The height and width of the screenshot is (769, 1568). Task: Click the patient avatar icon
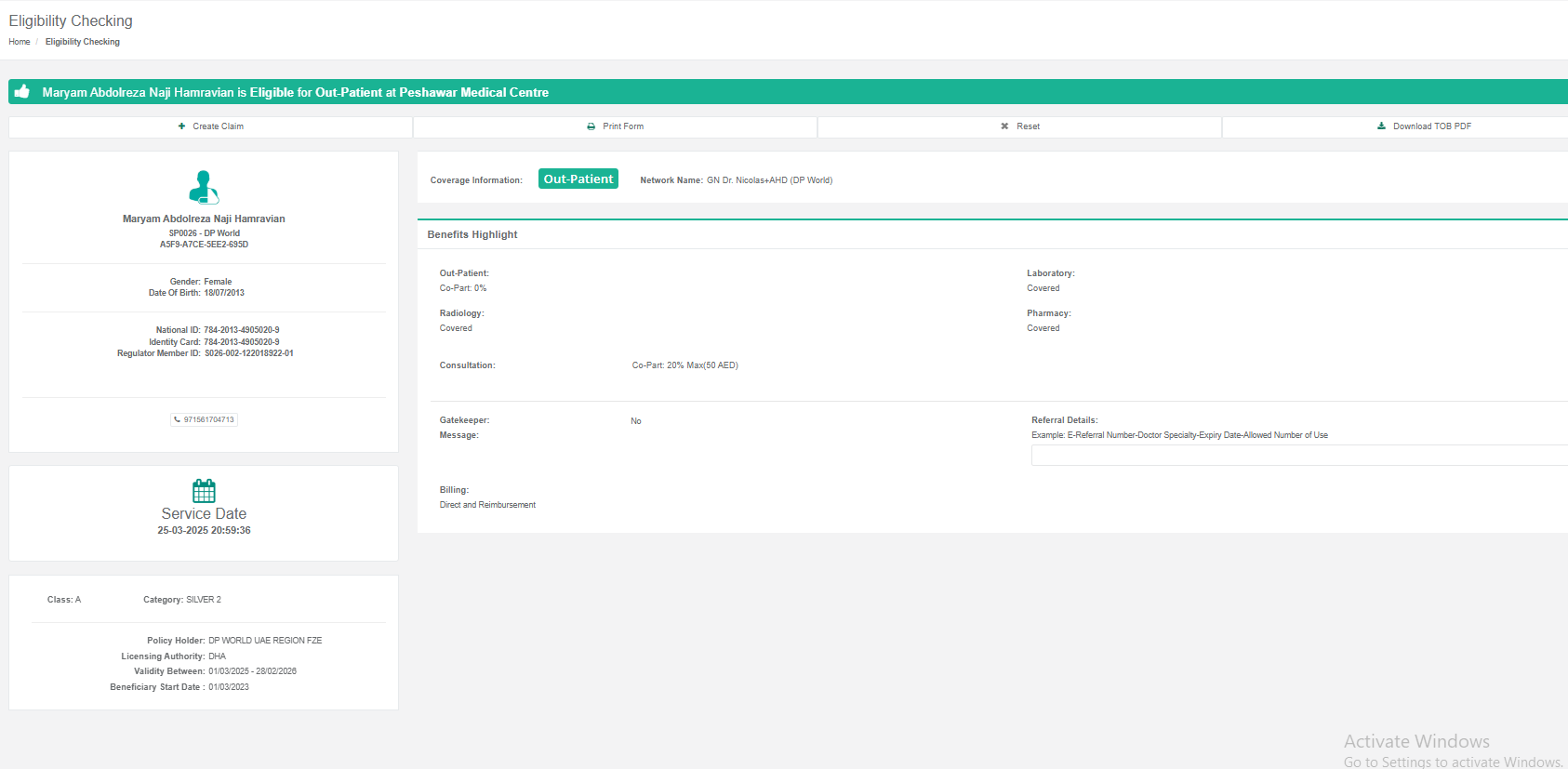tap(204, 187)
